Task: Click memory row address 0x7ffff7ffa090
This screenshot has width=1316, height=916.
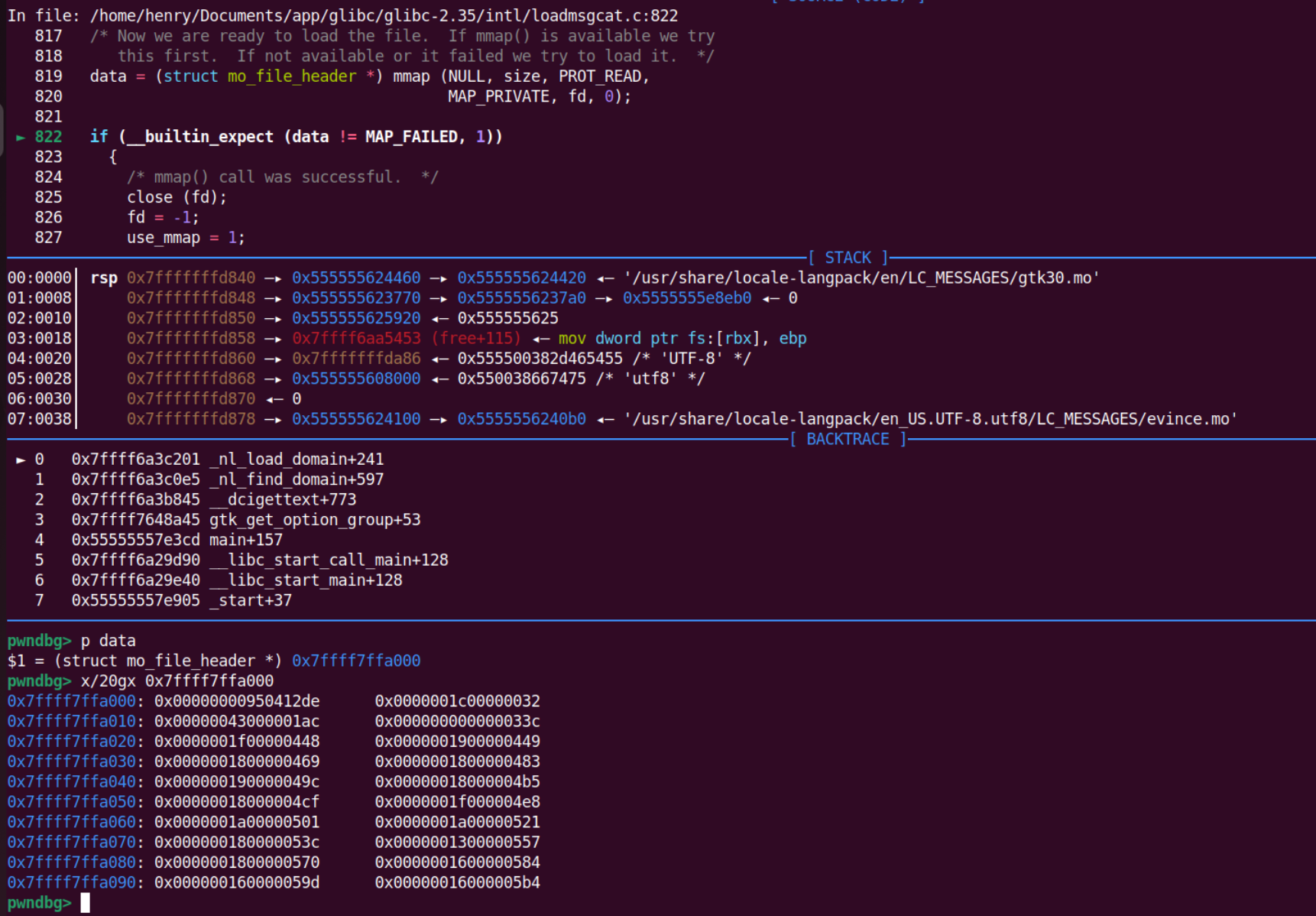Action: click(71, 882)
